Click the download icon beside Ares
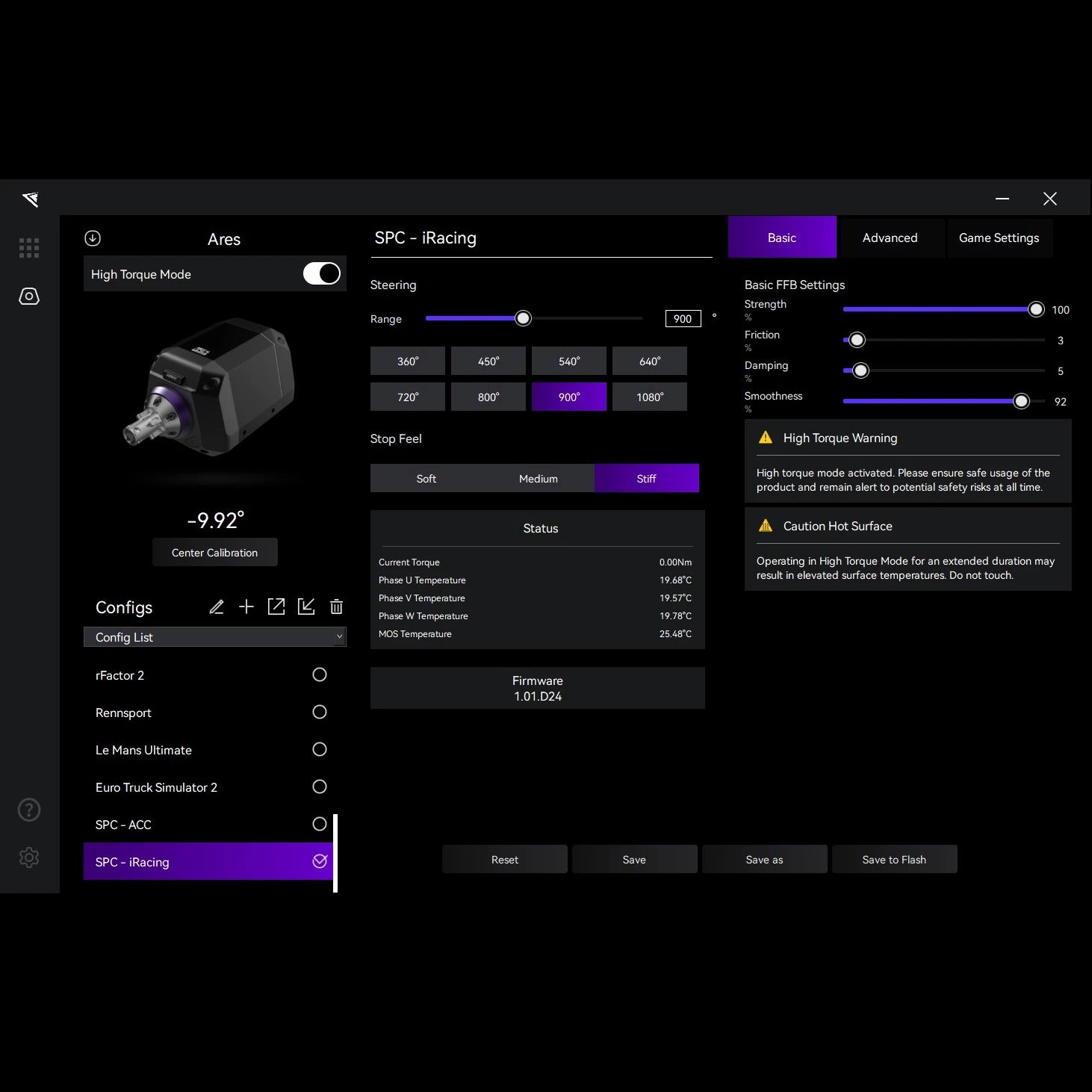This screenshot has width=1092, height=1092. [x=93, y=238]
